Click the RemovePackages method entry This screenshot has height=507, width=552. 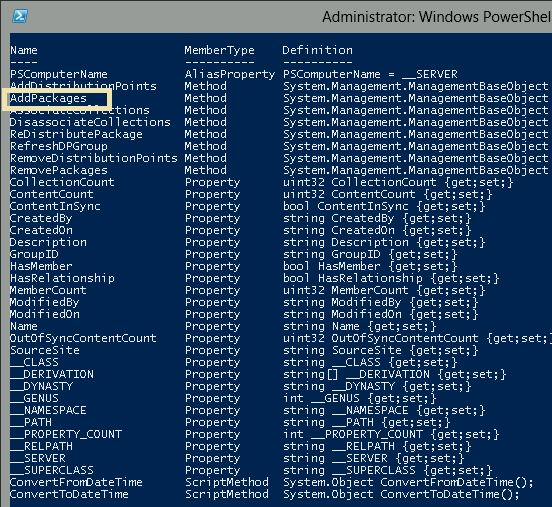tap(59, 170)
